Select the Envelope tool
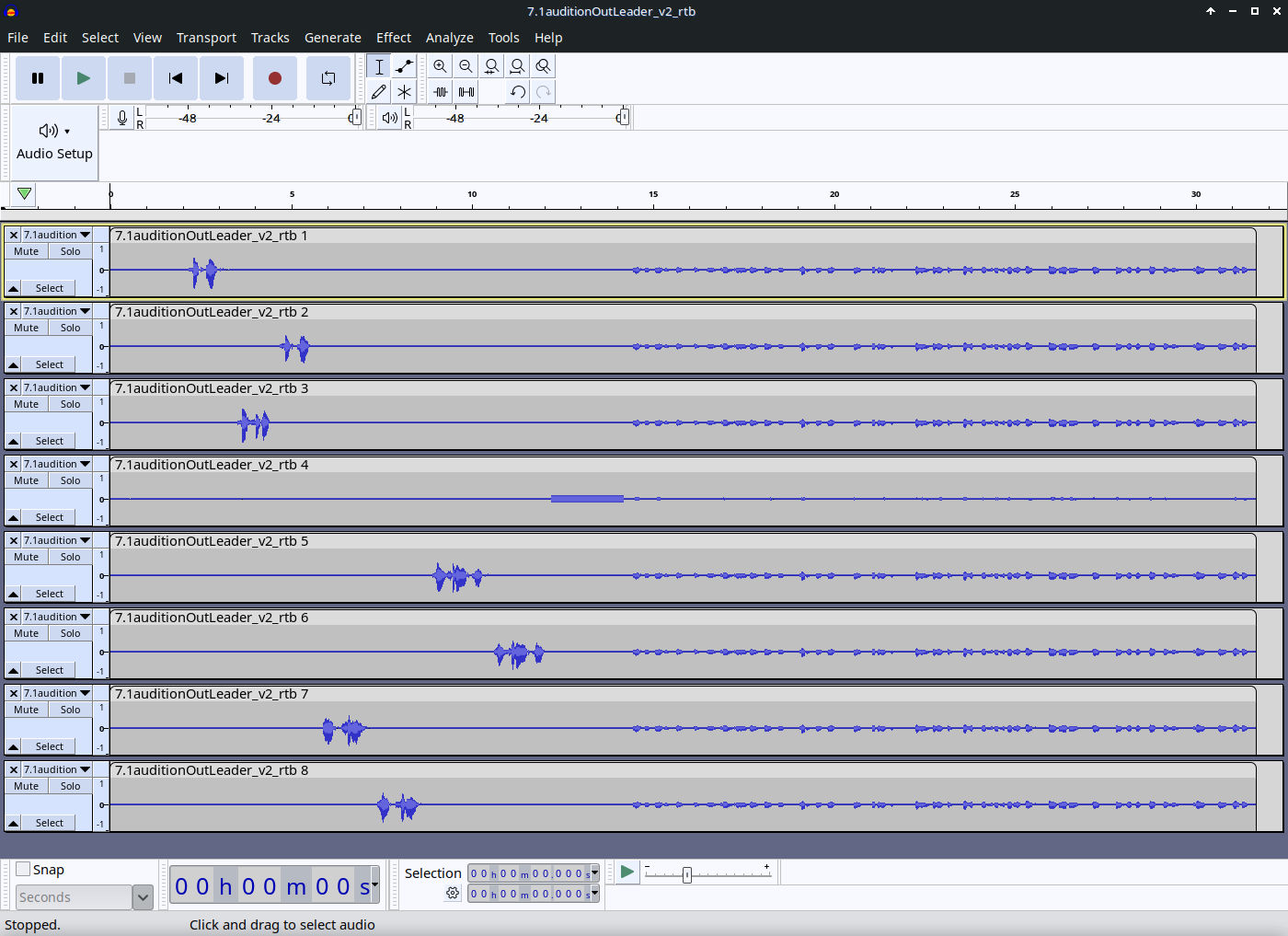The image size is (1288, 936). click(404, 66)
